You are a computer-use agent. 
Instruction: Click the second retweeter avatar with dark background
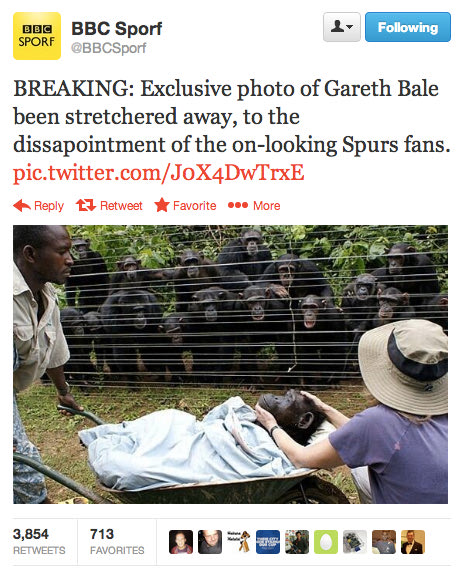tap(210, 542)
